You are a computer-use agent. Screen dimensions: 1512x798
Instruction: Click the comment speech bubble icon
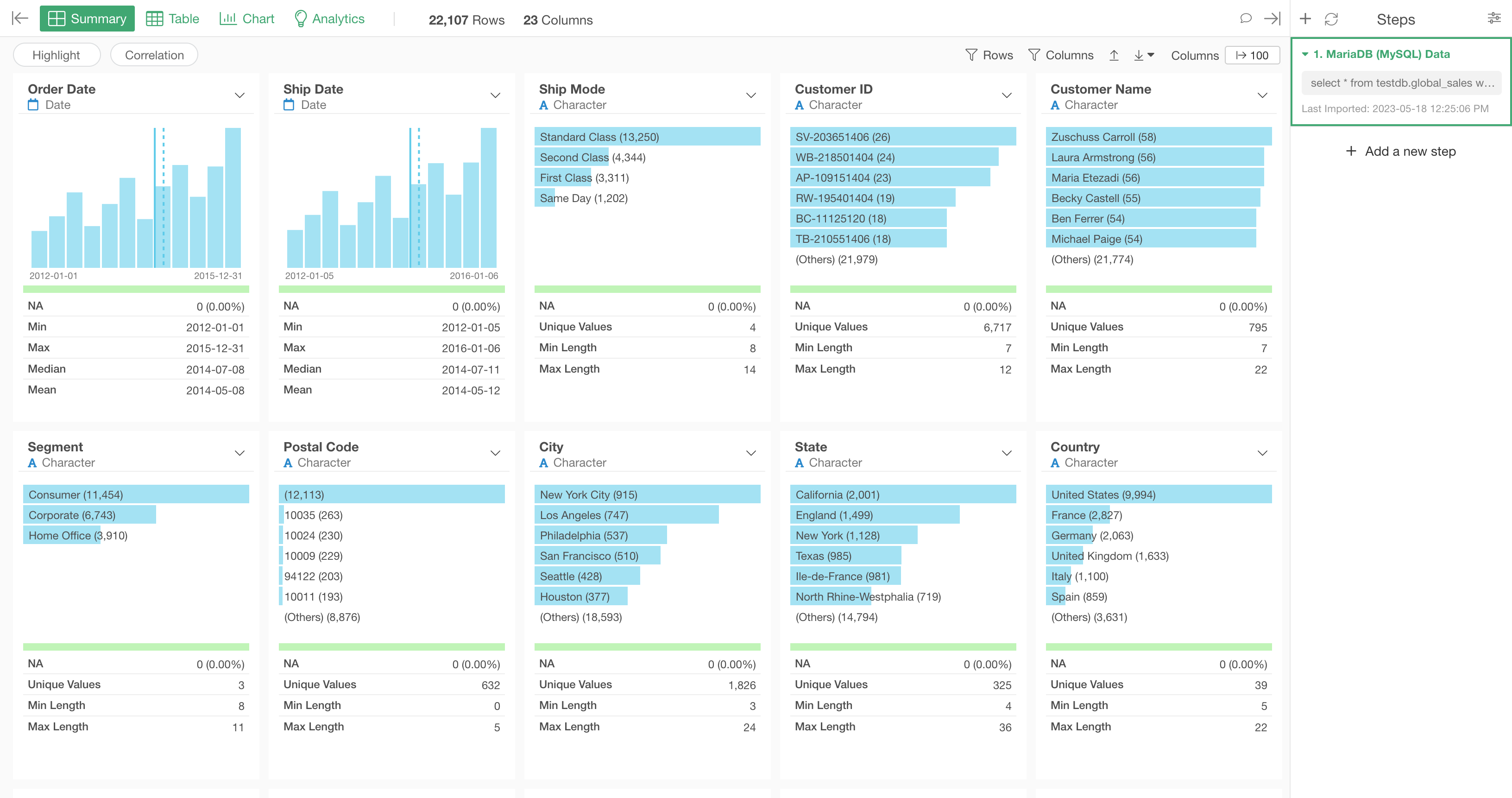click(x=1246, y=19)
